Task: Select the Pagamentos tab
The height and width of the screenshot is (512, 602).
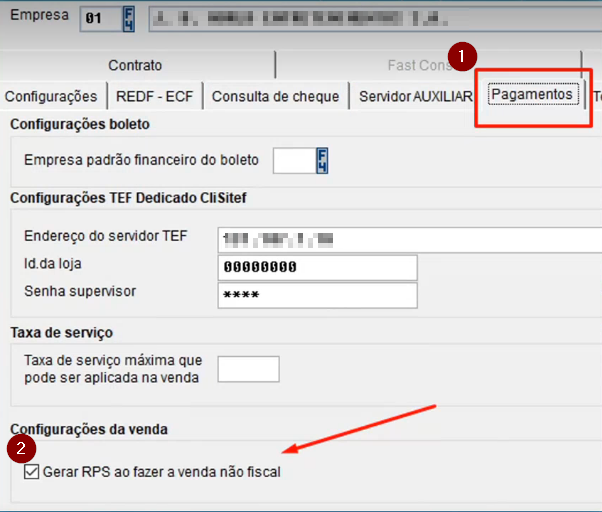Action: [531, 95]
